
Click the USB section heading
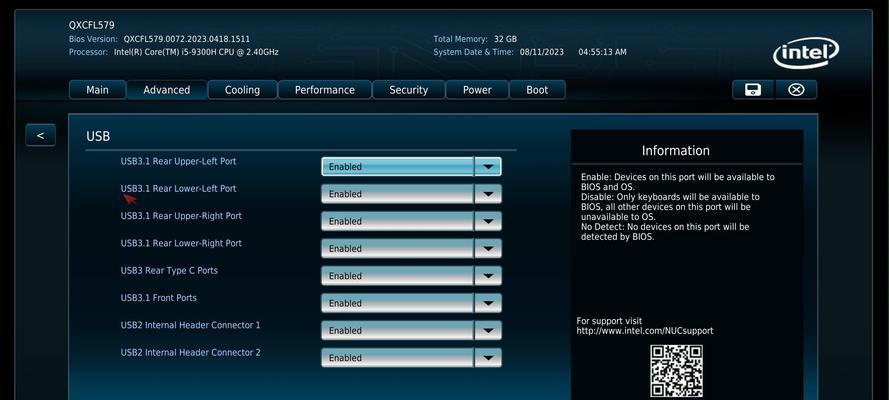pos(98,137)
